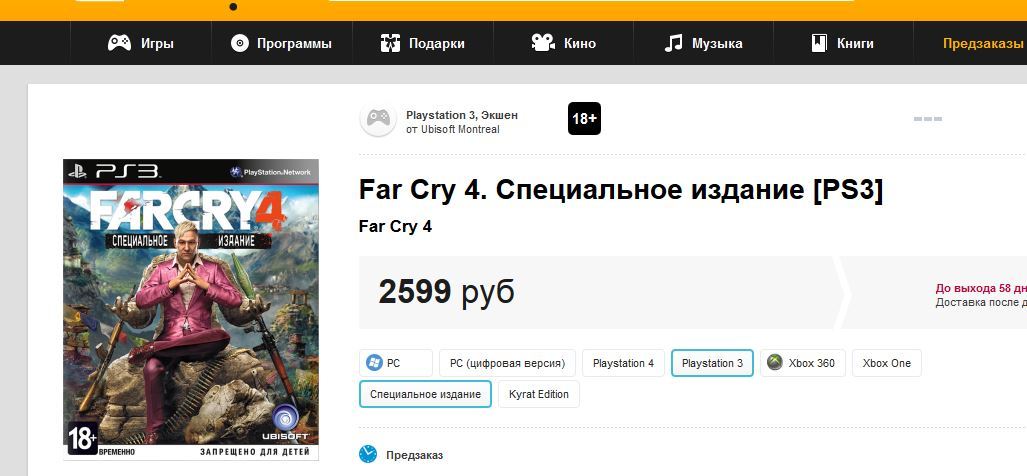The height and width of the screenshot is (476, 1027).
Task: Click the blue clock icon near Предзаказ
Action: [368, 454]
